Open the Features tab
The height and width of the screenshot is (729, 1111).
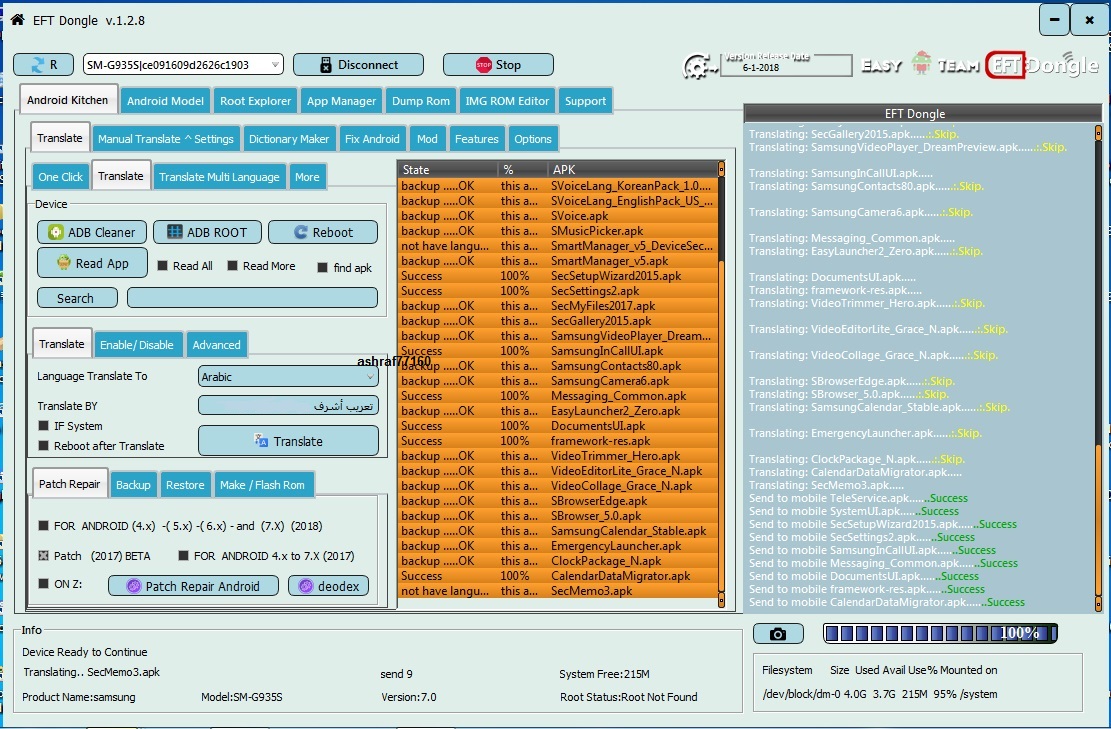(x=476, y=139)
